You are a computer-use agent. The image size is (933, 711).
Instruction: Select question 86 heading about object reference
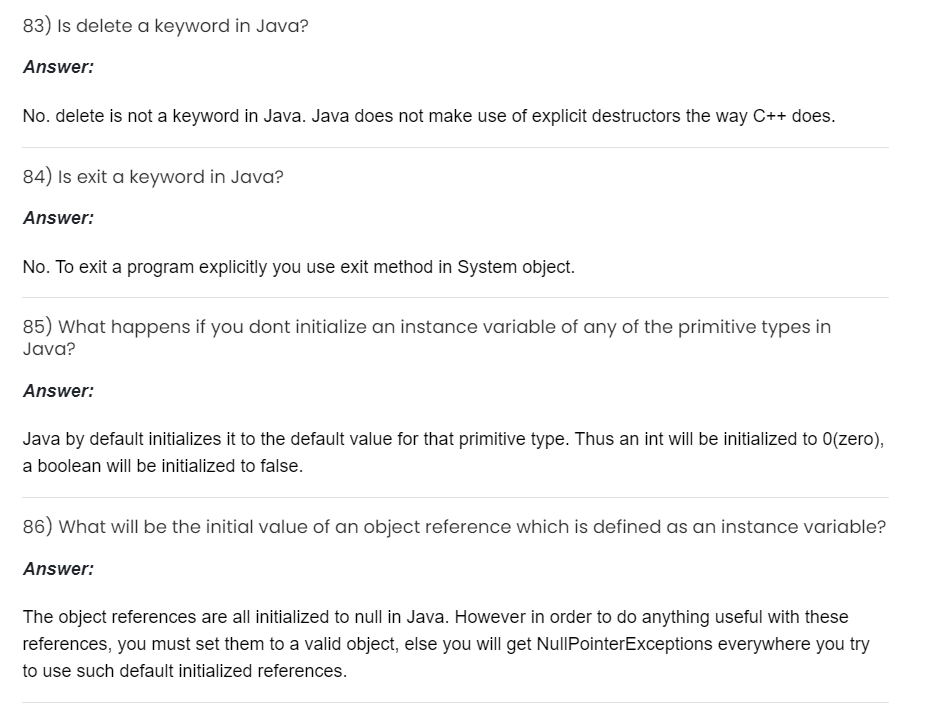pos(454,527)
